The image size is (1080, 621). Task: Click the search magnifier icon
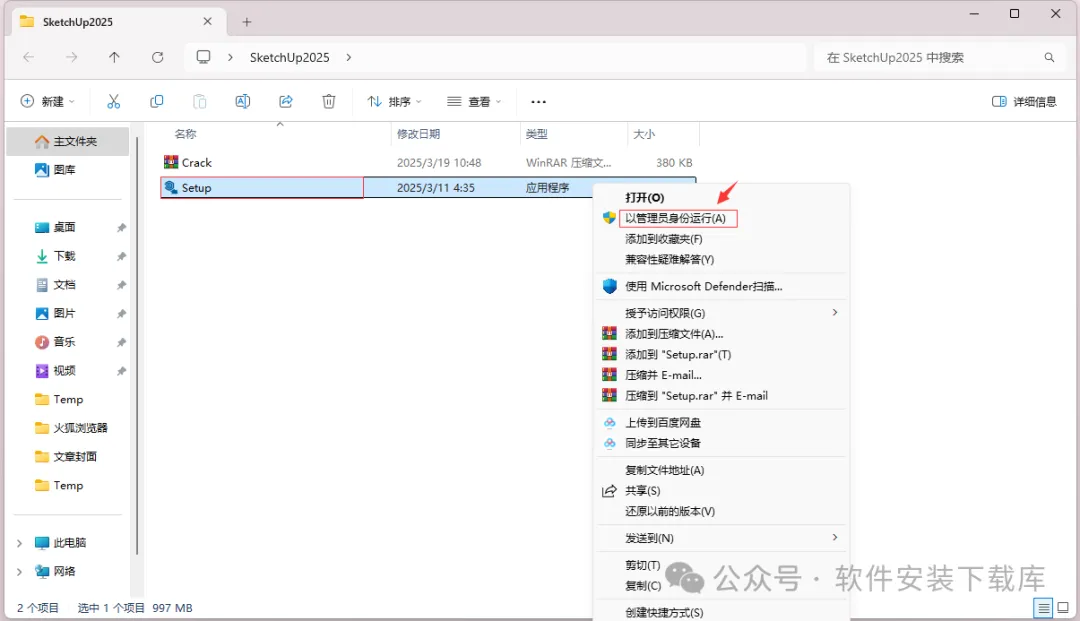tap(1049, 57)
